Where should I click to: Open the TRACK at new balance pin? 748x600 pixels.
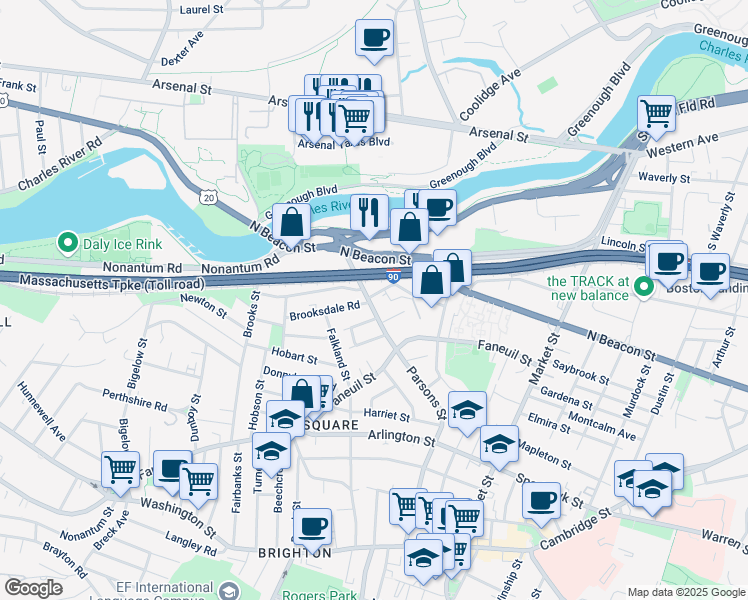pyautogui.click(x=644, y=288)
